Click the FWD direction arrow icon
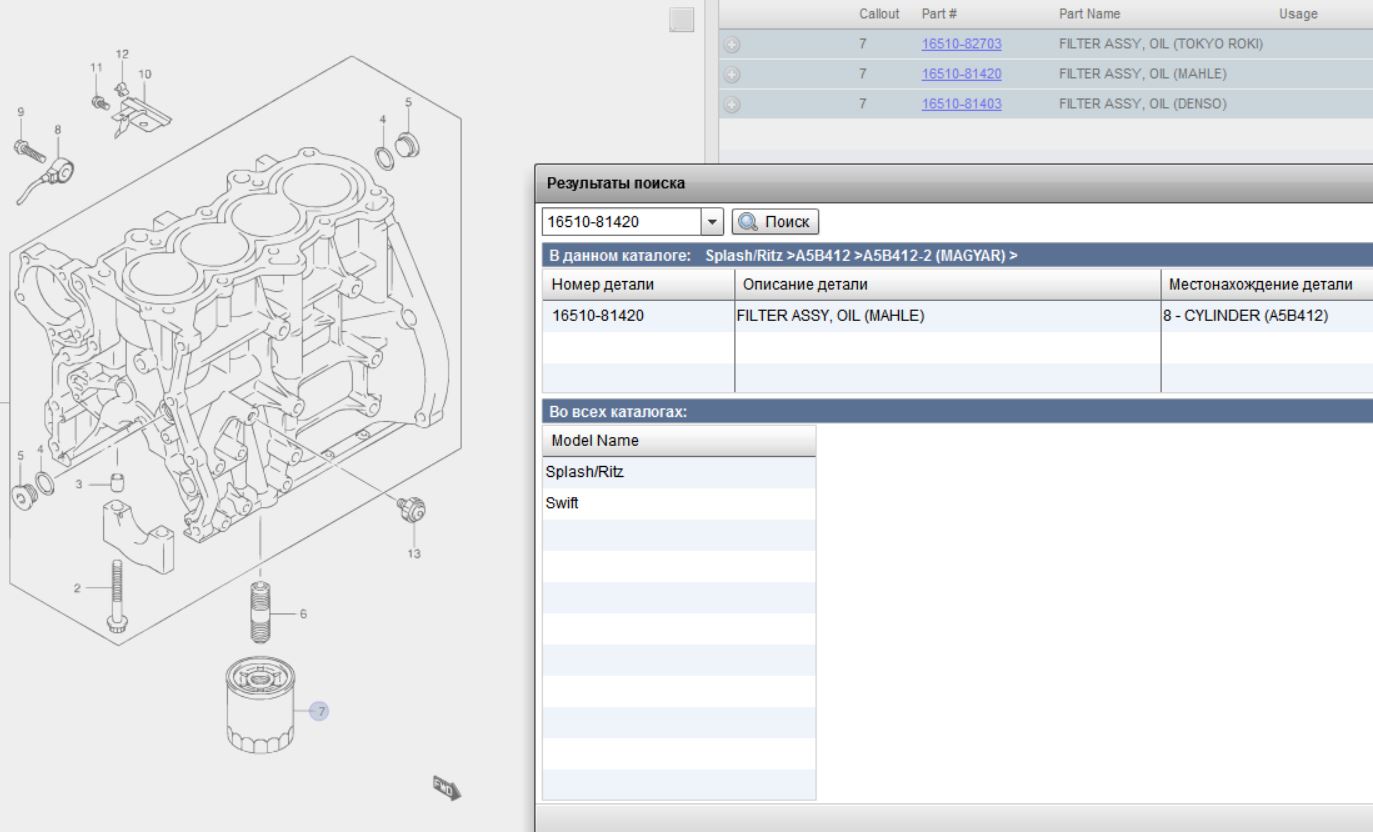 [445, 786]
